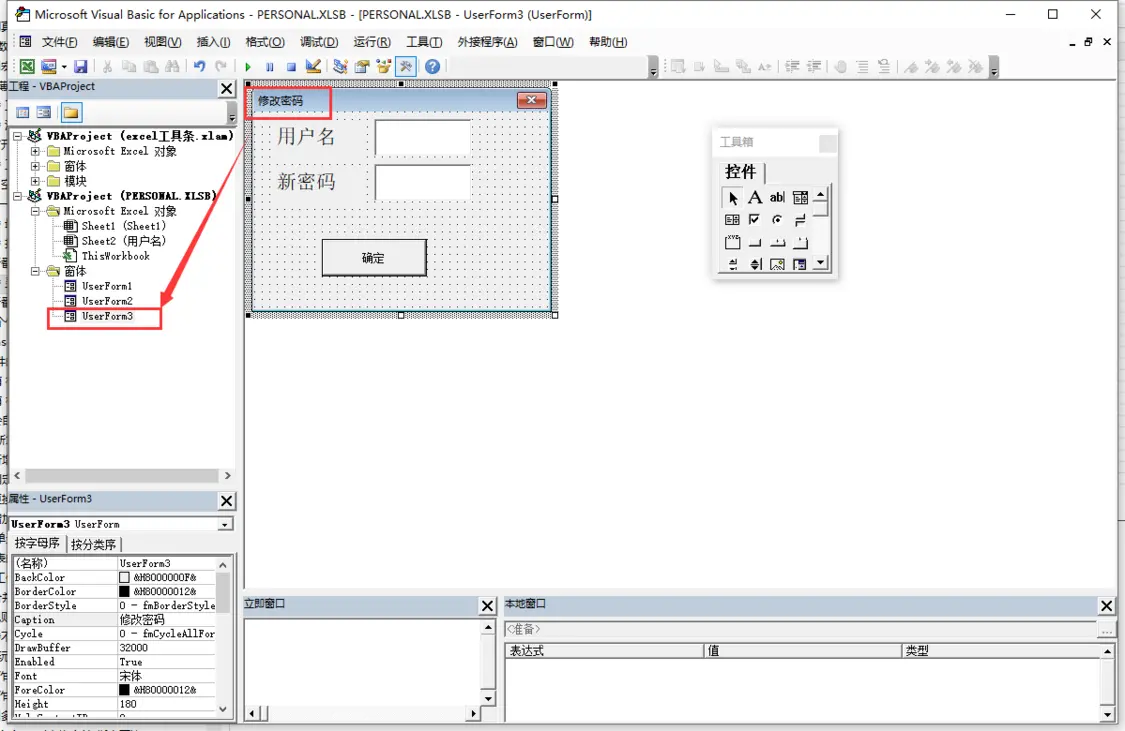Select the CommandButton control in toolbox
This screenshot has width=1125, height=731.
coord(755,242)
